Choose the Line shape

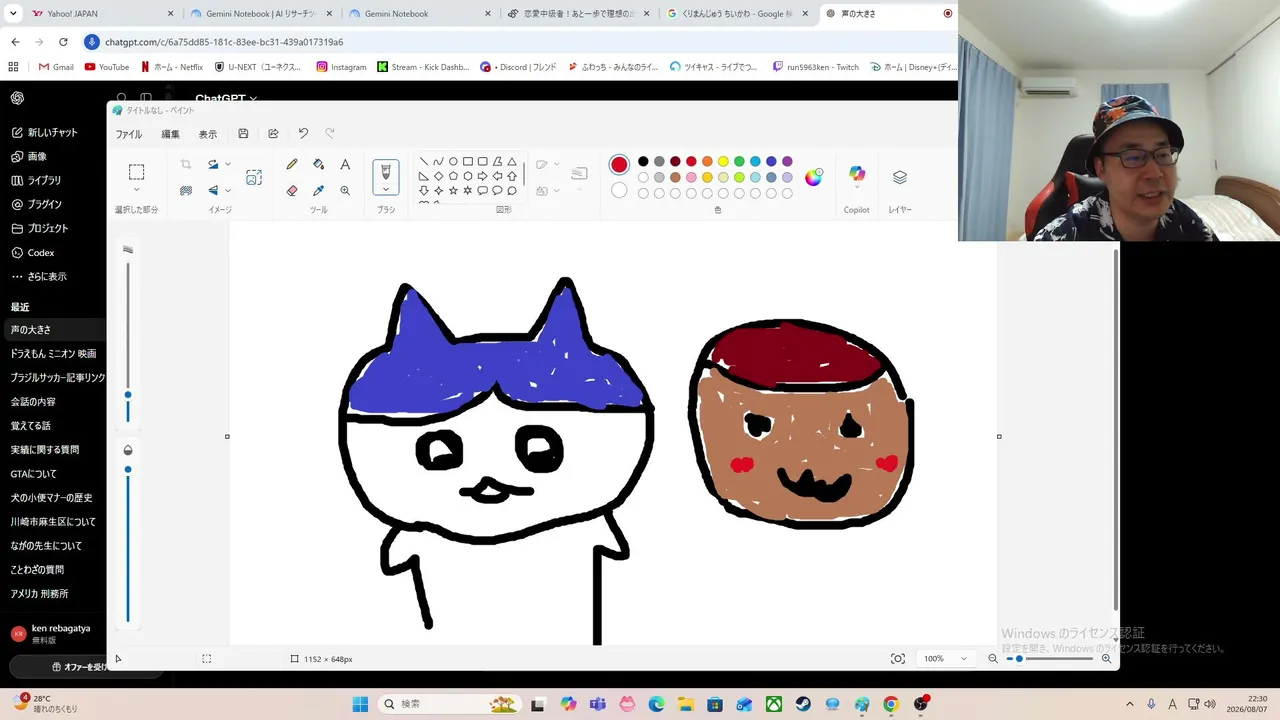tap(424, 161)
